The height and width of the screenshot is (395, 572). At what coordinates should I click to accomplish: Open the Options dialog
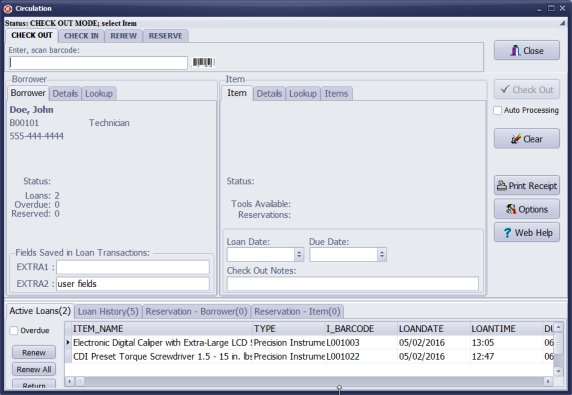click(527, 209)
